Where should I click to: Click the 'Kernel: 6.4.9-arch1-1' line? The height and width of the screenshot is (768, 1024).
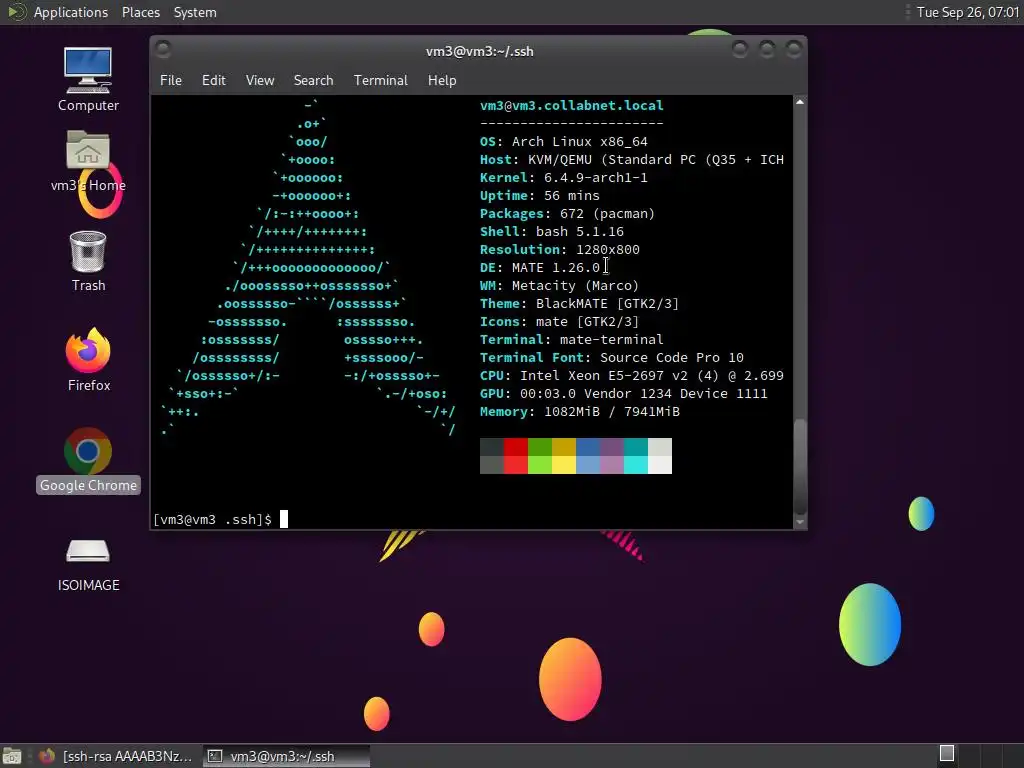click(x=564, y=178)
